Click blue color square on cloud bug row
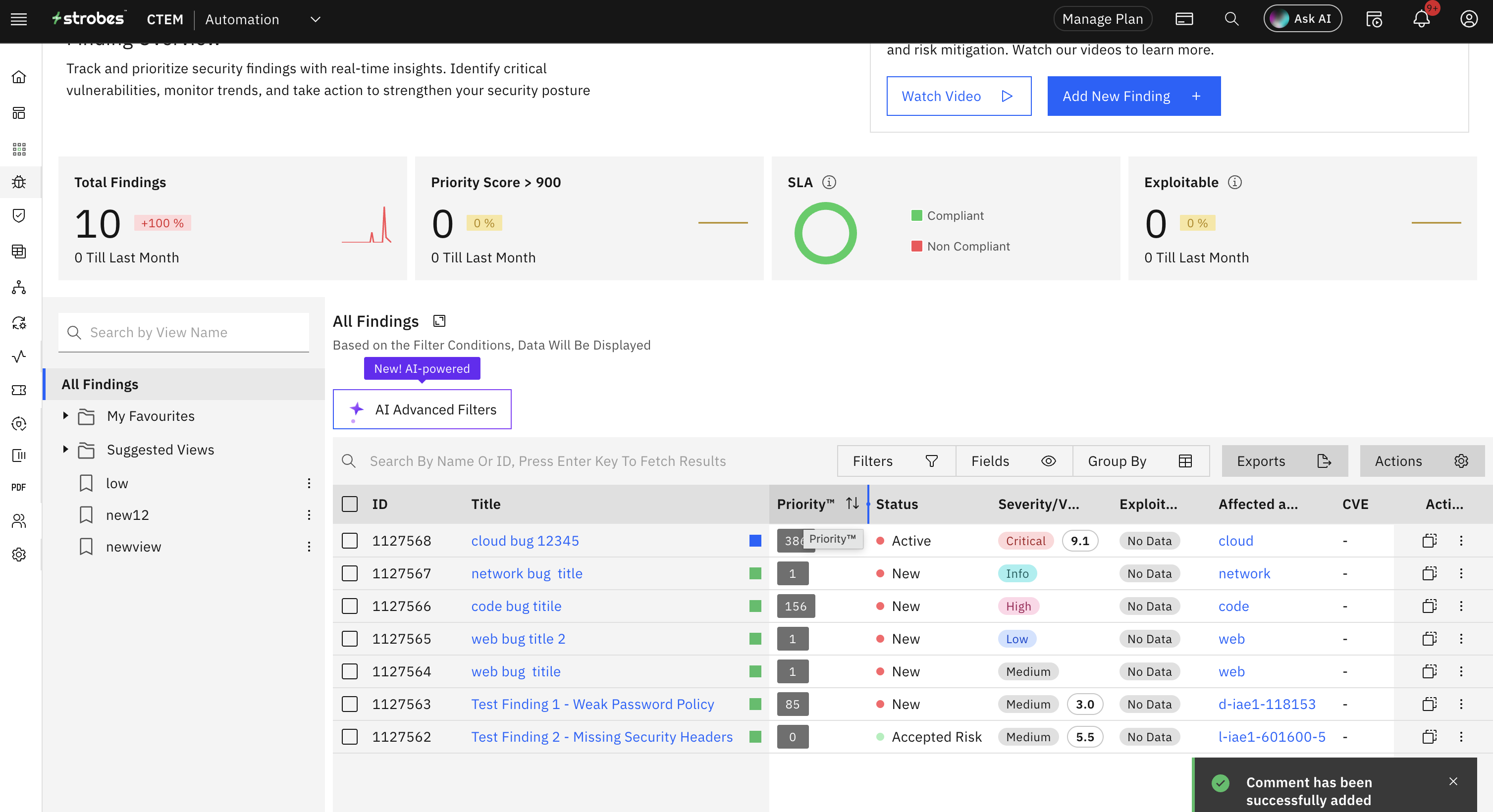 (x=754, y=540)
